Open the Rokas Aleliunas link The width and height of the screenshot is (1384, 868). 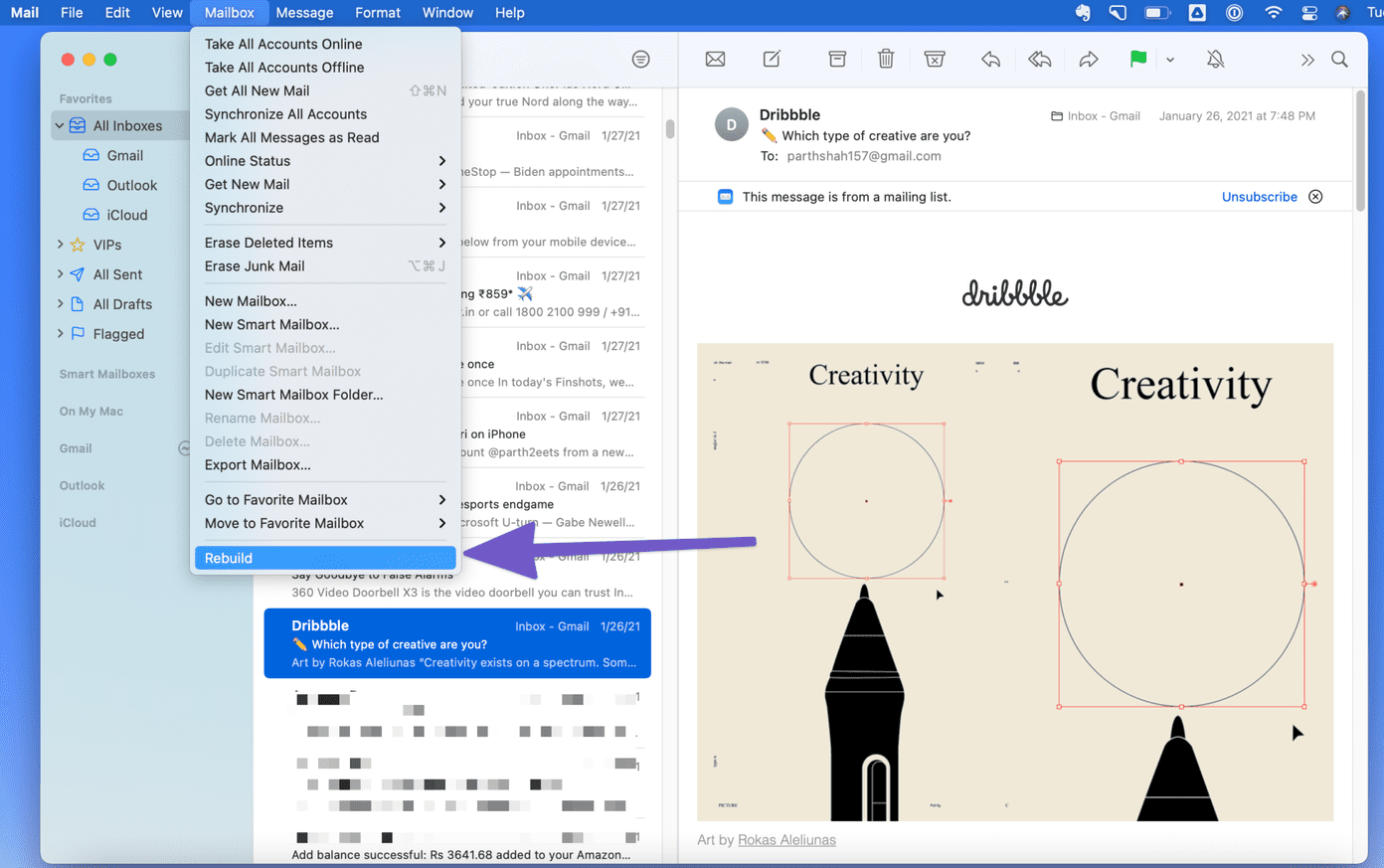tap(786, 840)
